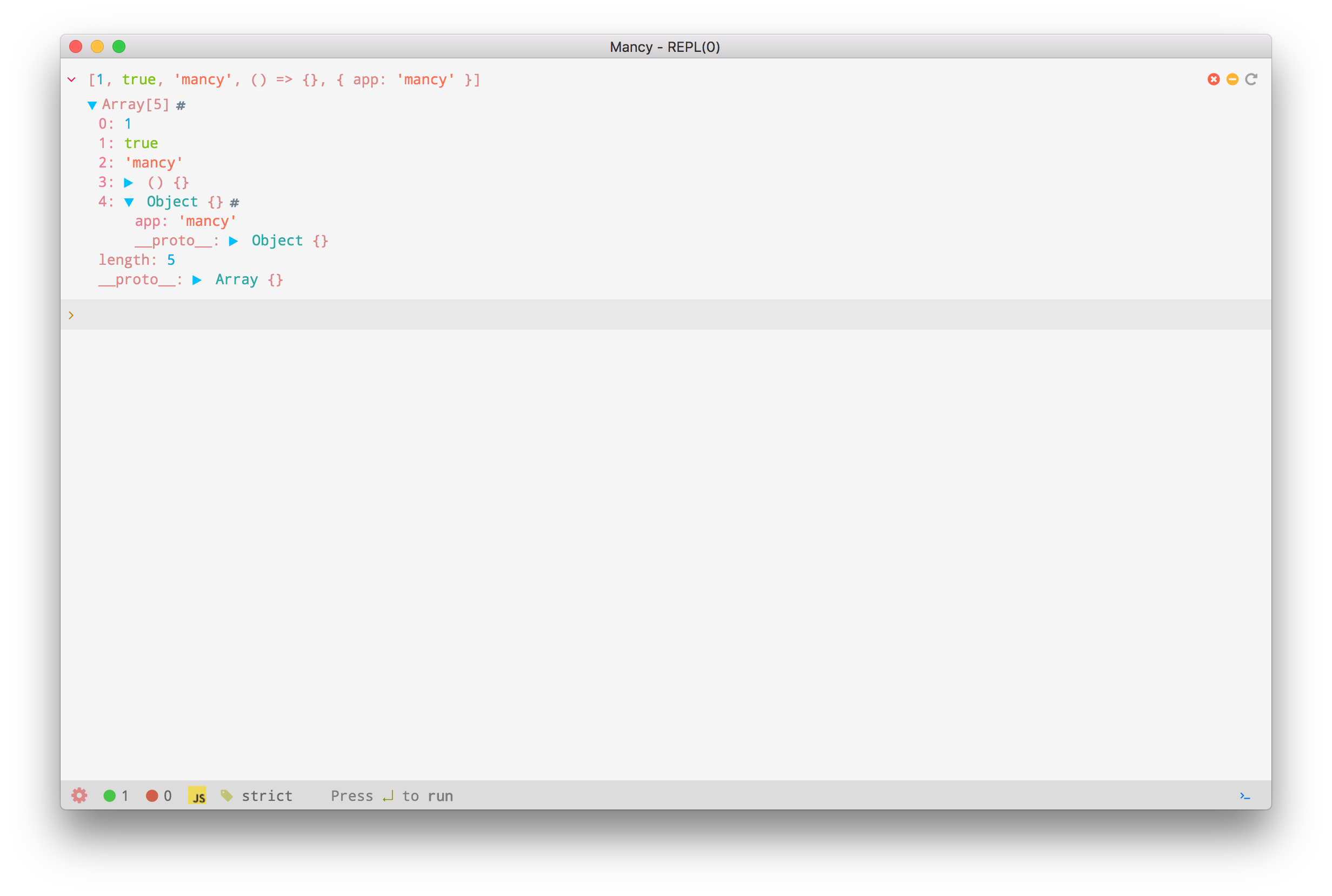This screenshot has width=1332, height=896.
Task: Click the reload entry icon
Action: pos(1251,79)
